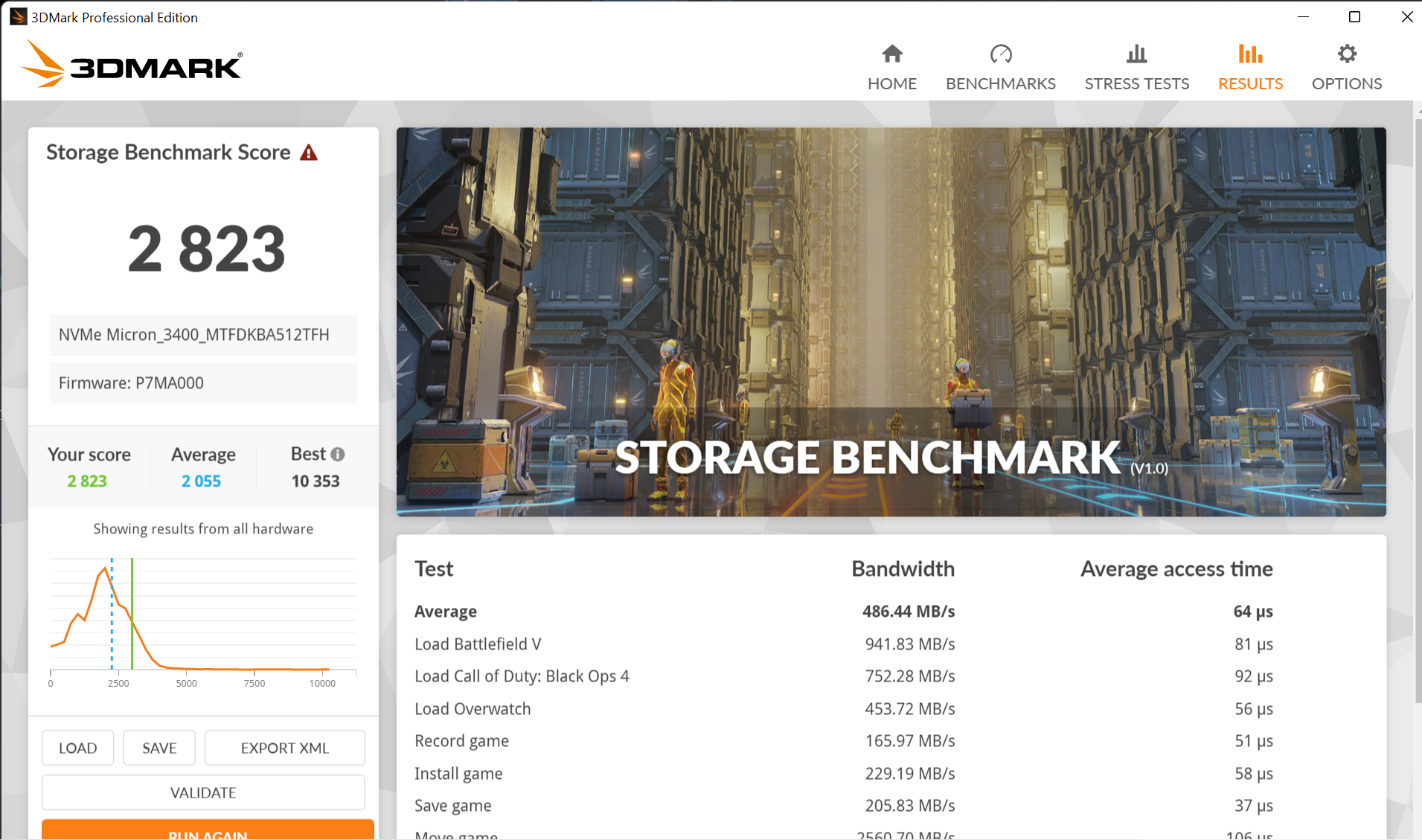Click the 81 µs access time value

coord(1254,644)
